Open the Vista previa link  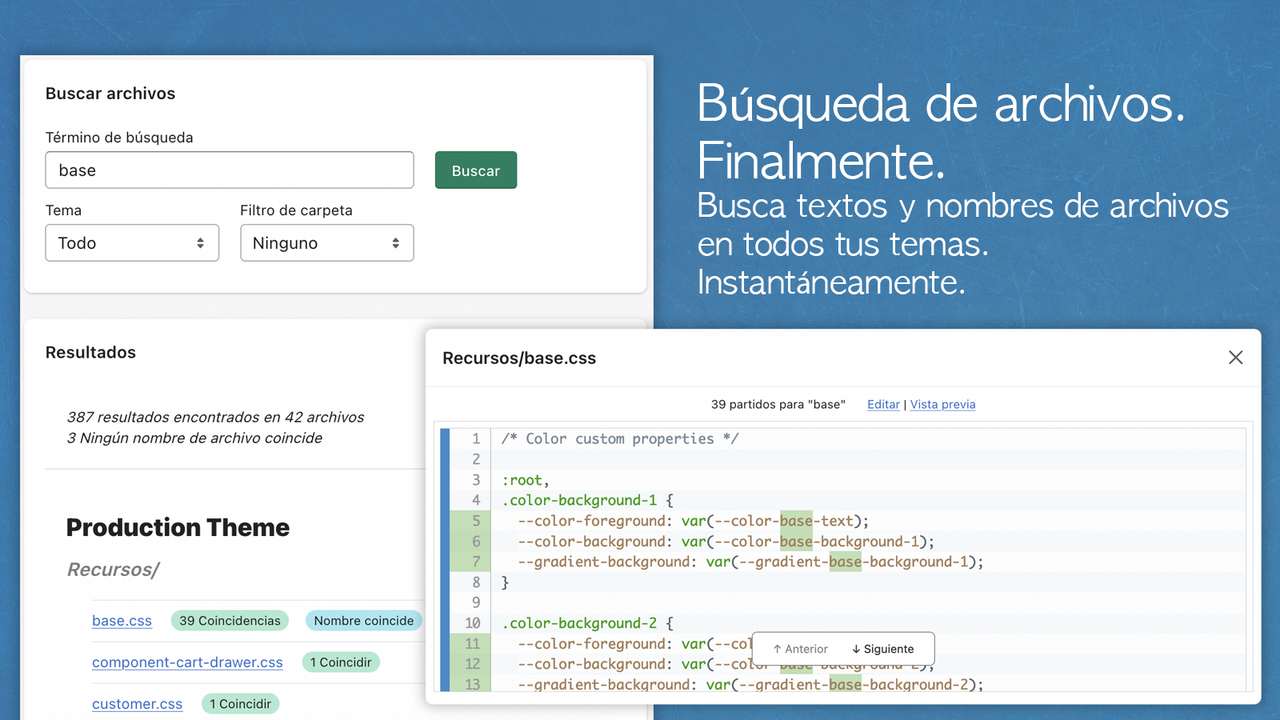pos(943,404)
